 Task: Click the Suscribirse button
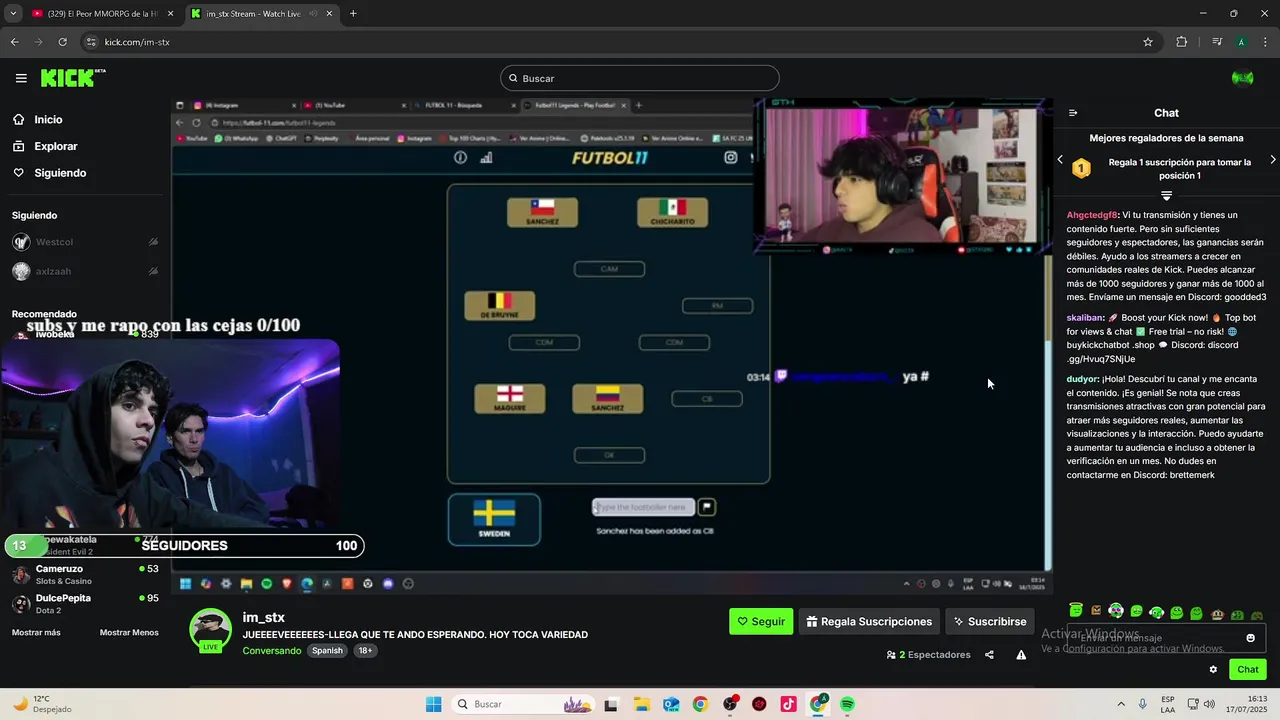tap(989, 621)
